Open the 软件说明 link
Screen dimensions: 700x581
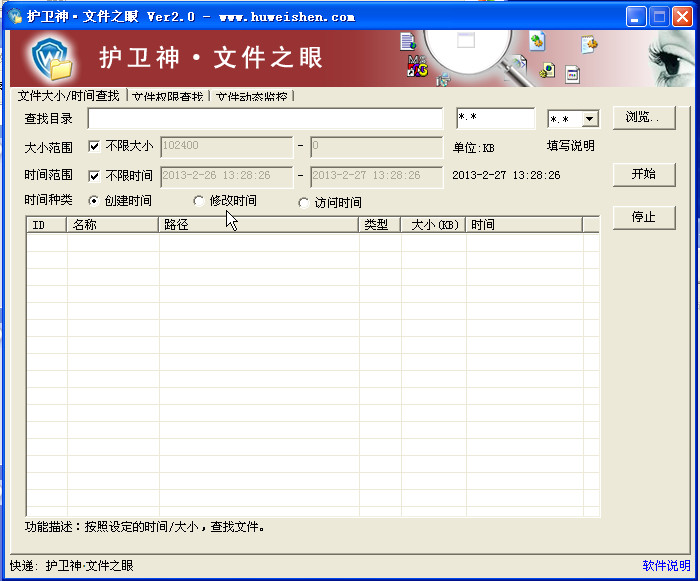(x=666, y=565)
